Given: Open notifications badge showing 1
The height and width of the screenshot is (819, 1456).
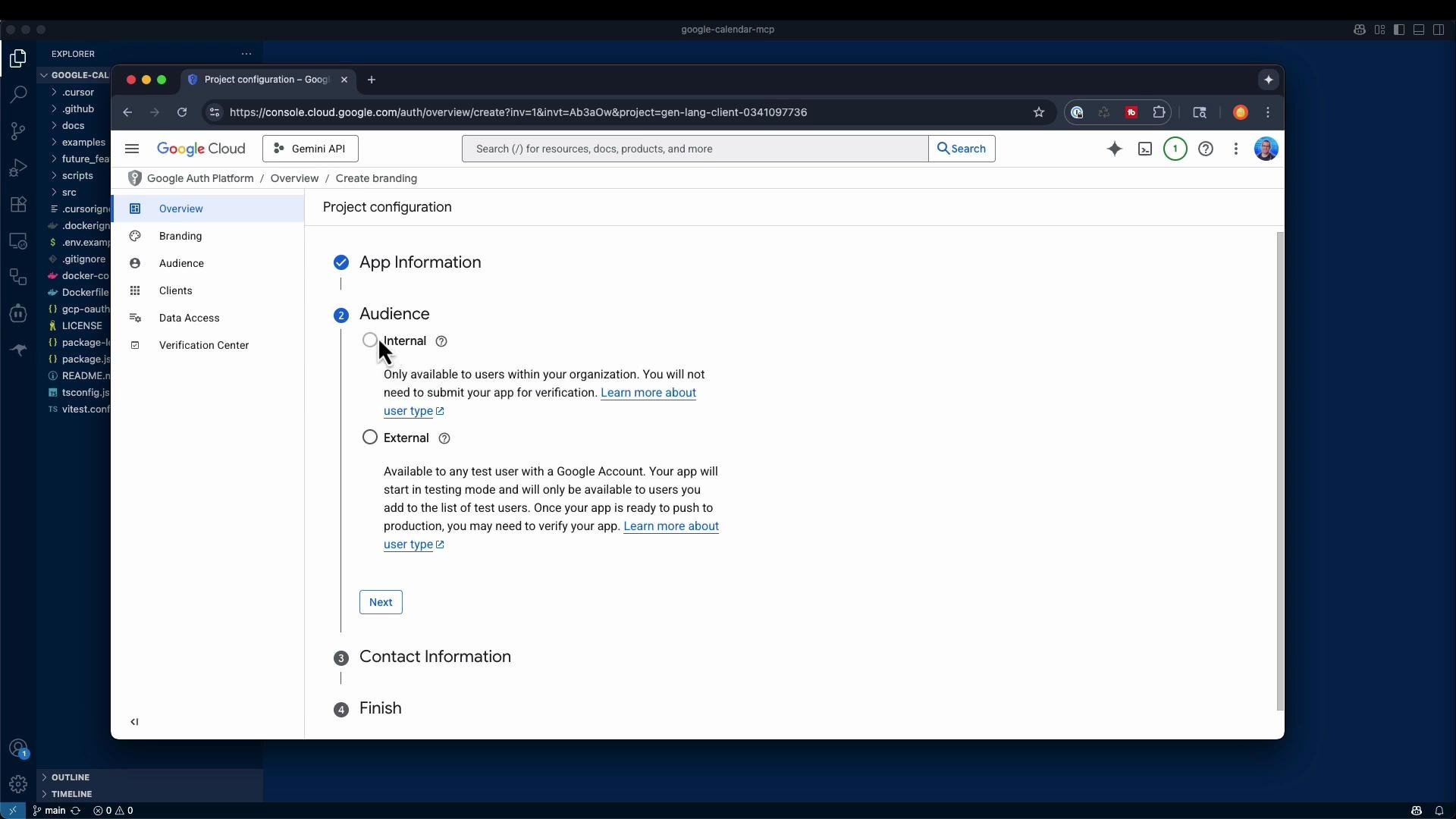Looking at the screenshot, I should click(x=1175, y=149).
